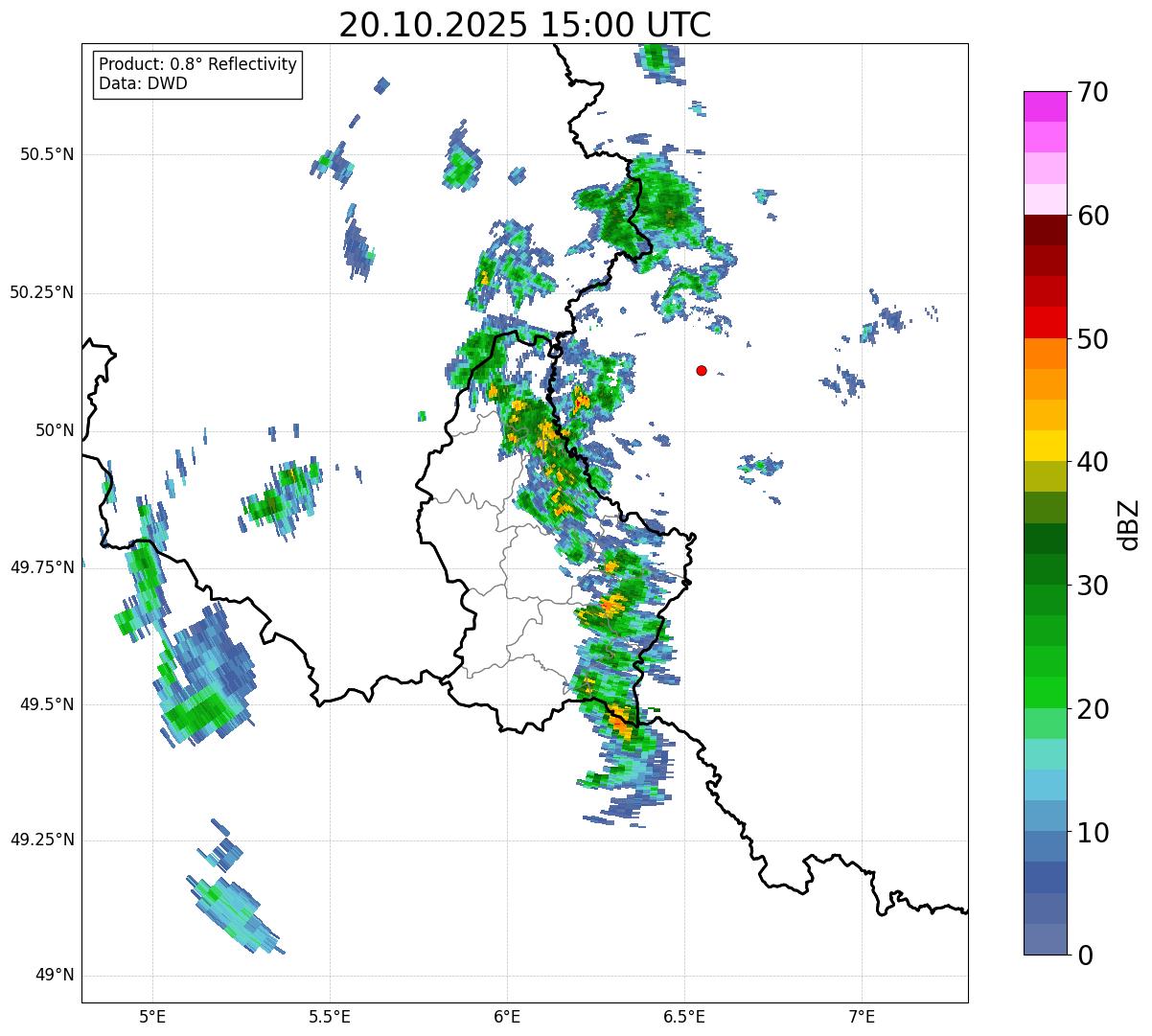Viewport: 1152px width, 1036px height.
Task: Click the title '20.10.2025 15:00 UTC'
Action: point(525,25)
